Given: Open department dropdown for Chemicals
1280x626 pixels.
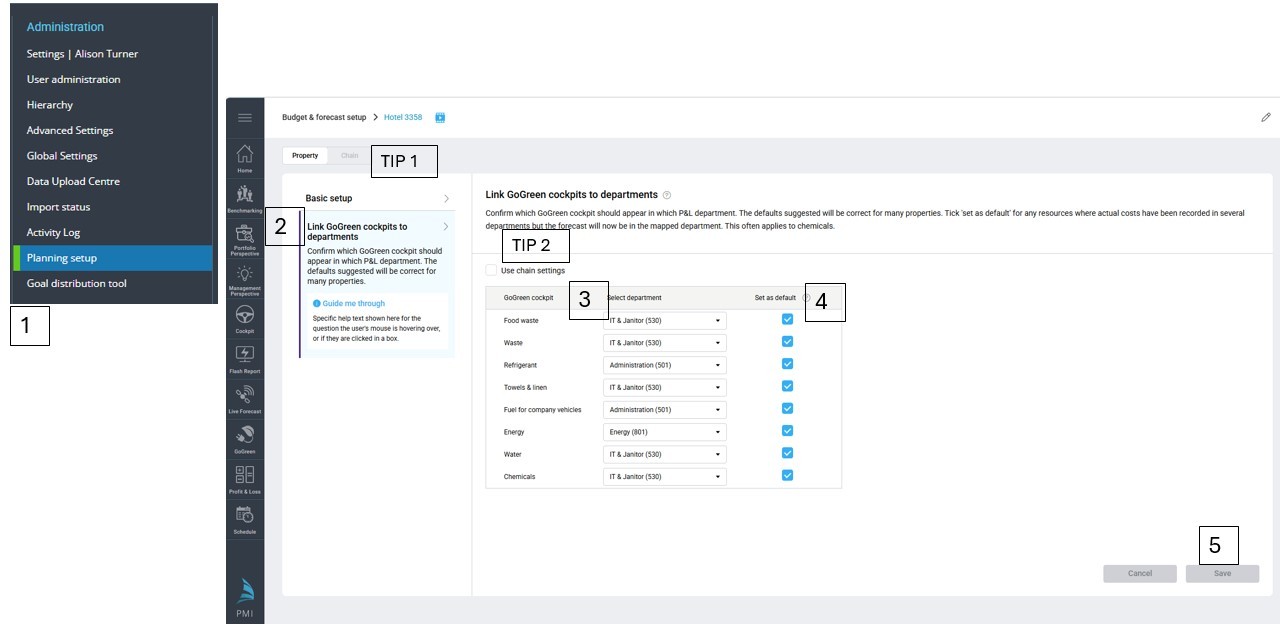Looking at the screenshot, I should click(x=664, y=477).
